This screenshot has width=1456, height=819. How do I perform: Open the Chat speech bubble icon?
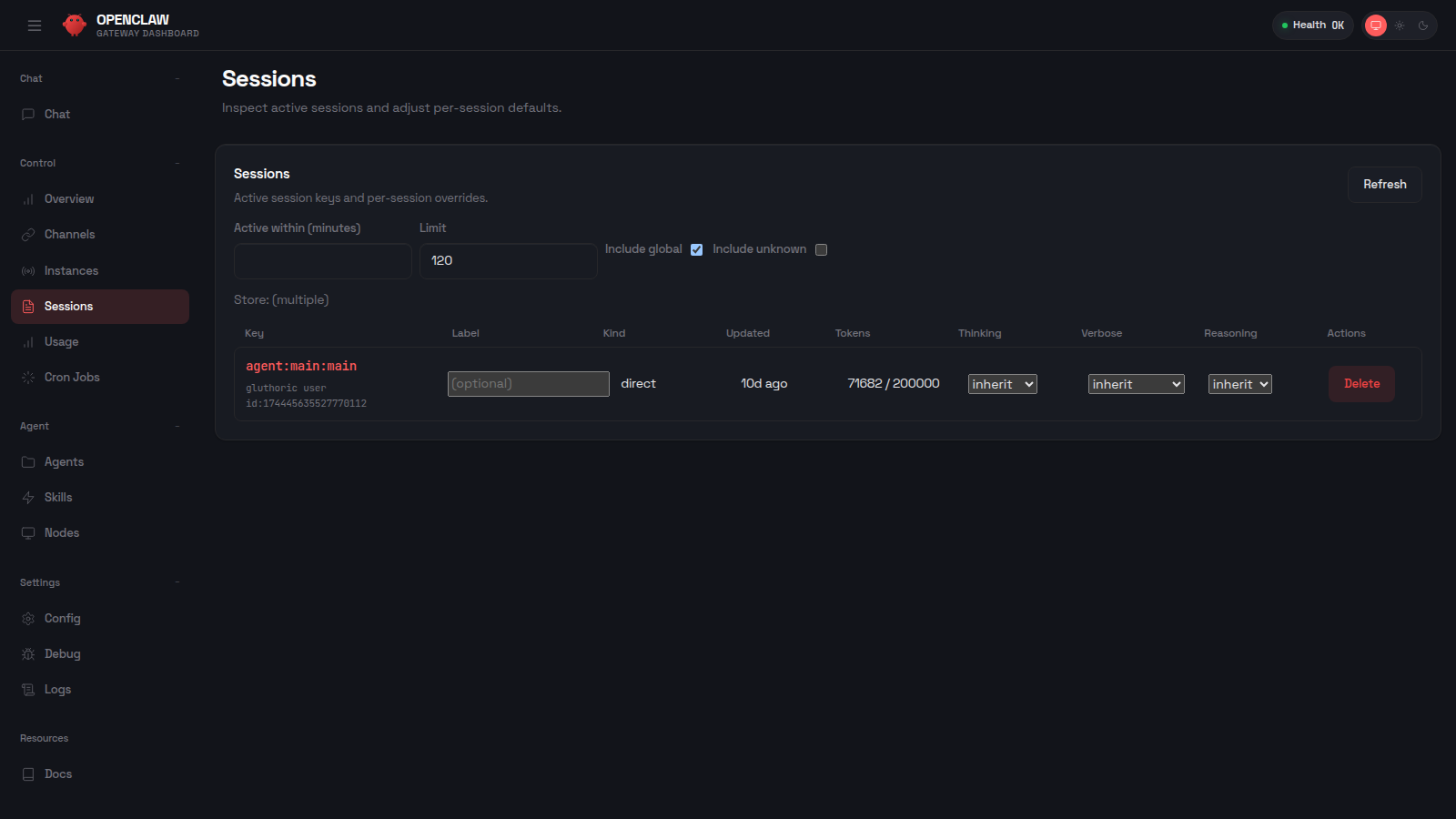pos(28,114)
